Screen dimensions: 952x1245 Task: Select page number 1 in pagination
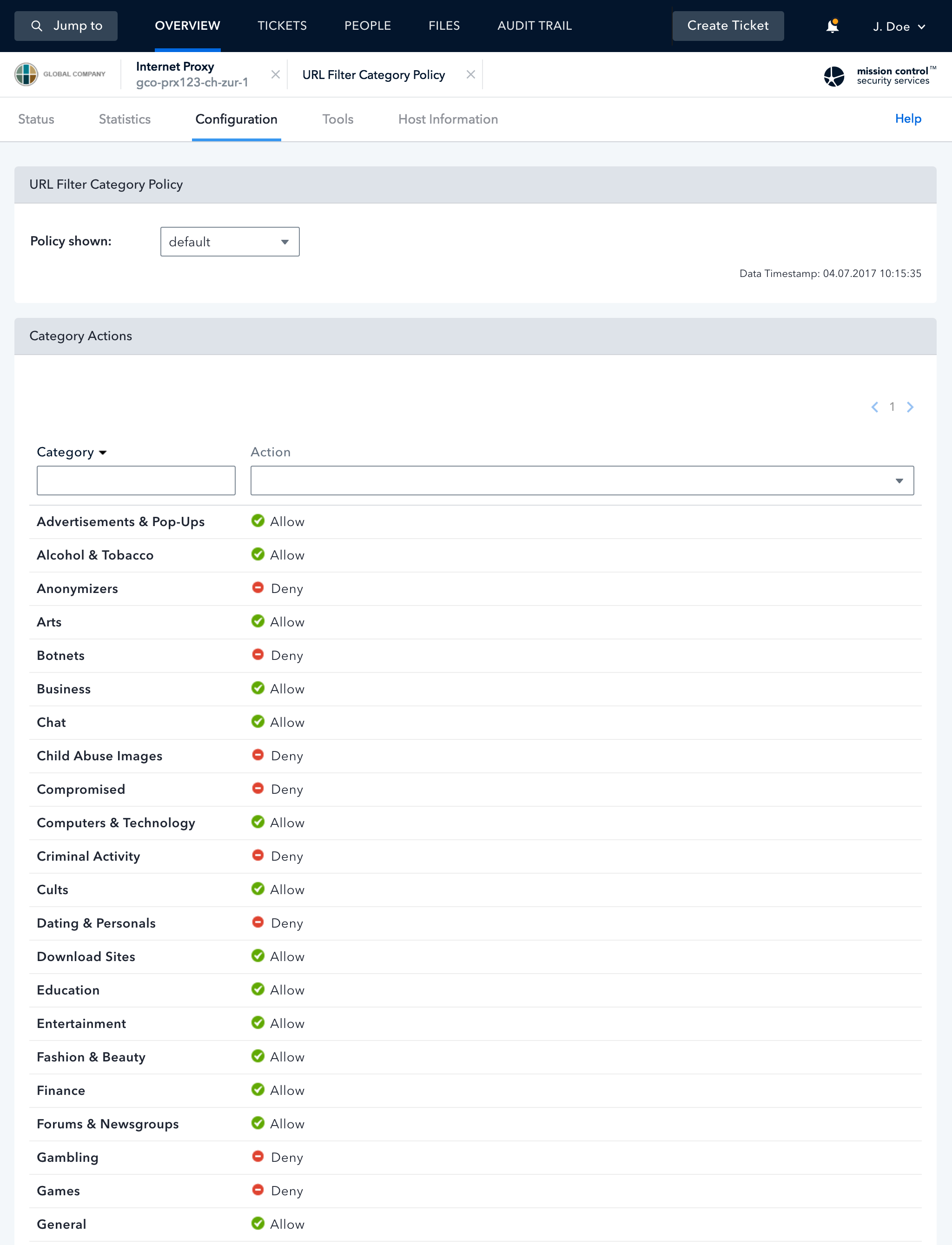[892, 407]
